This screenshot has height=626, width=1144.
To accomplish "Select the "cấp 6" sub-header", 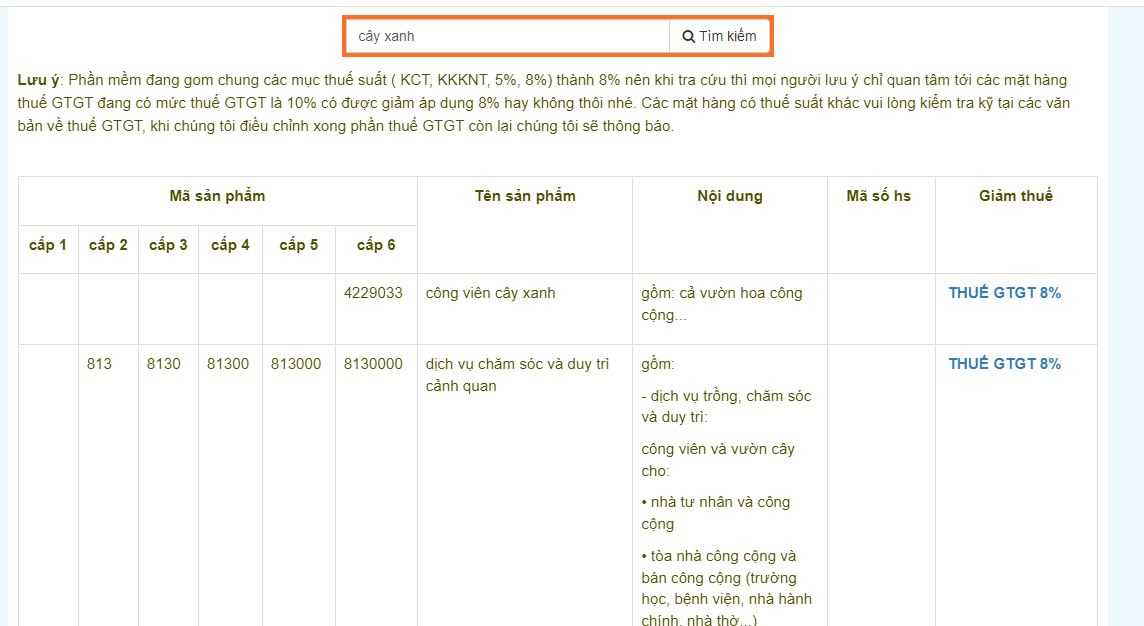I will click(x=376, y=245).
